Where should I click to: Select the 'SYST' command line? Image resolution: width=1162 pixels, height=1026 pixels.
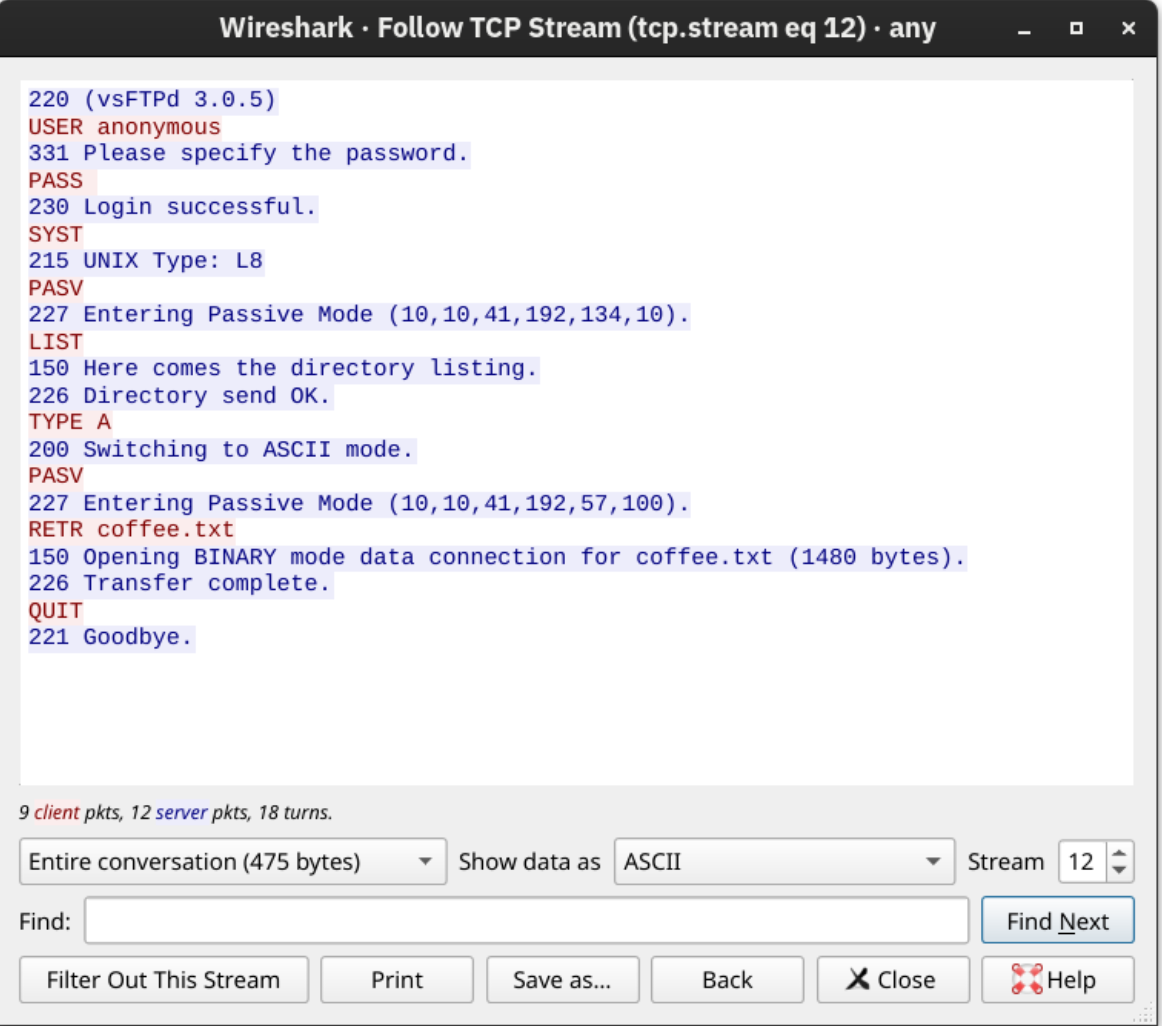[x=56, y=234]
